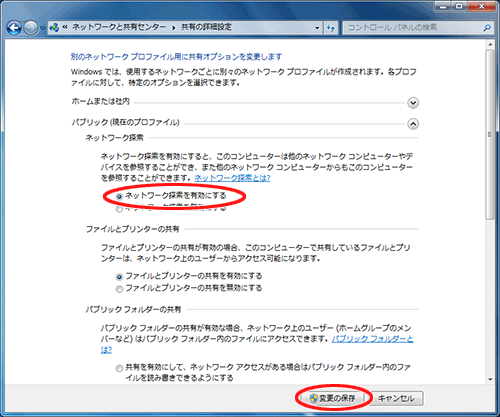This screenshot has width=500, height=417.
Task: Go back with the blue back arrow
Action: tap(14, 28)
